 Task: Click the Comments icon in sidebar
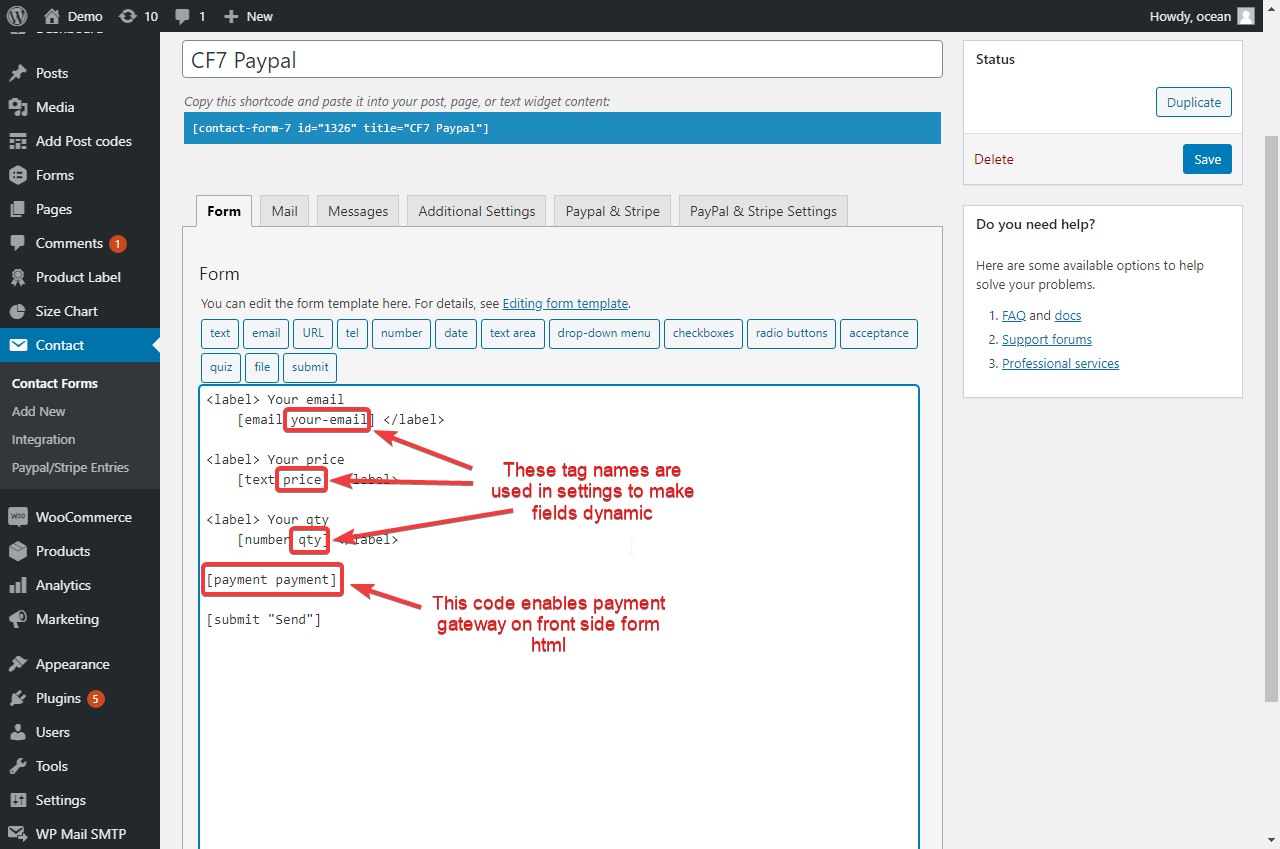coord(17,243)
